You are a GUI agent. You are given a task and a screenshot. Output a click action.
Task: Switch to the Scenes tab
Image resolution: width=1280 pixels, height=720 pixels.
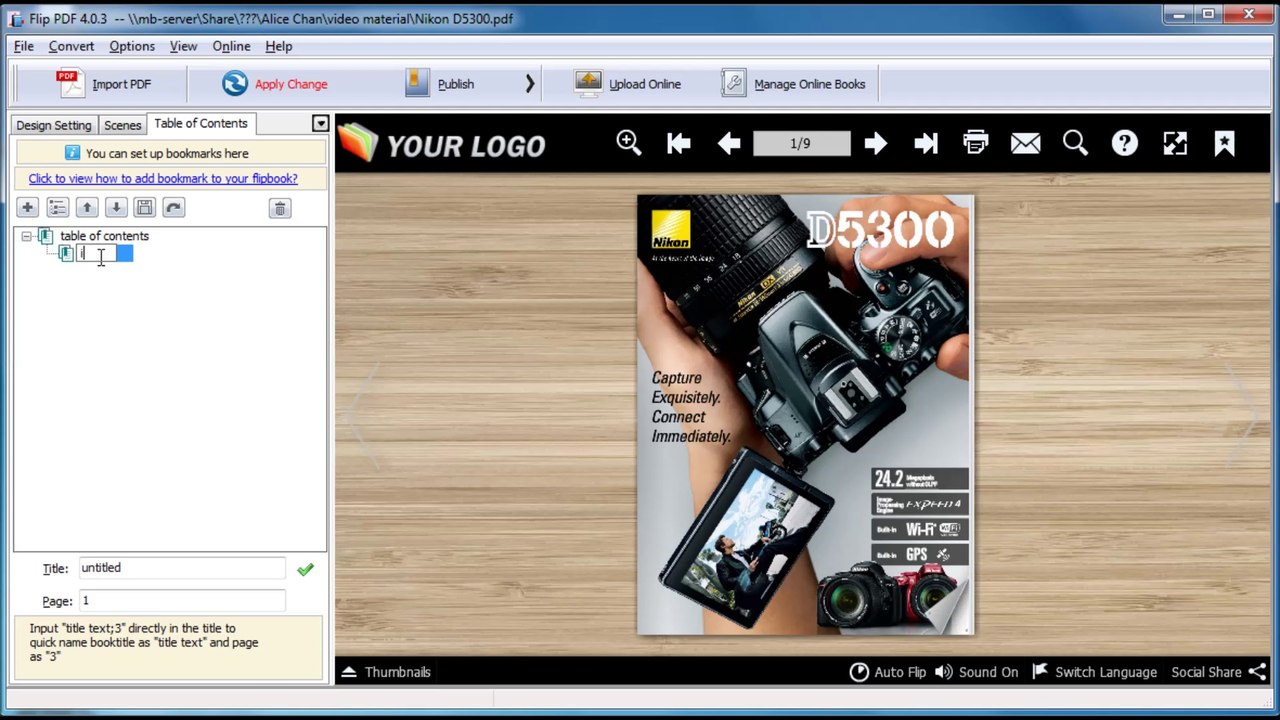coord(123,125)
